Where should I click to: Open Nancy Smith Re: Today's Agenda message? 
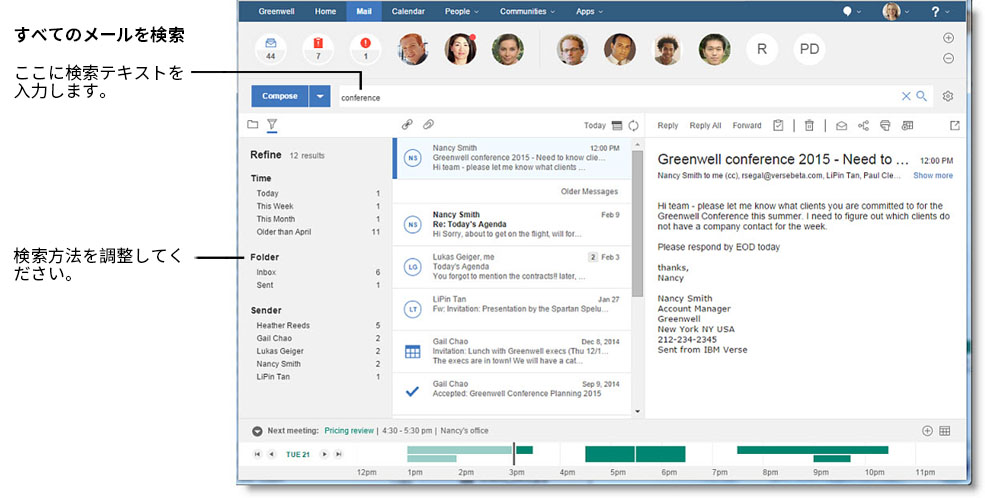tap(512, 224)
